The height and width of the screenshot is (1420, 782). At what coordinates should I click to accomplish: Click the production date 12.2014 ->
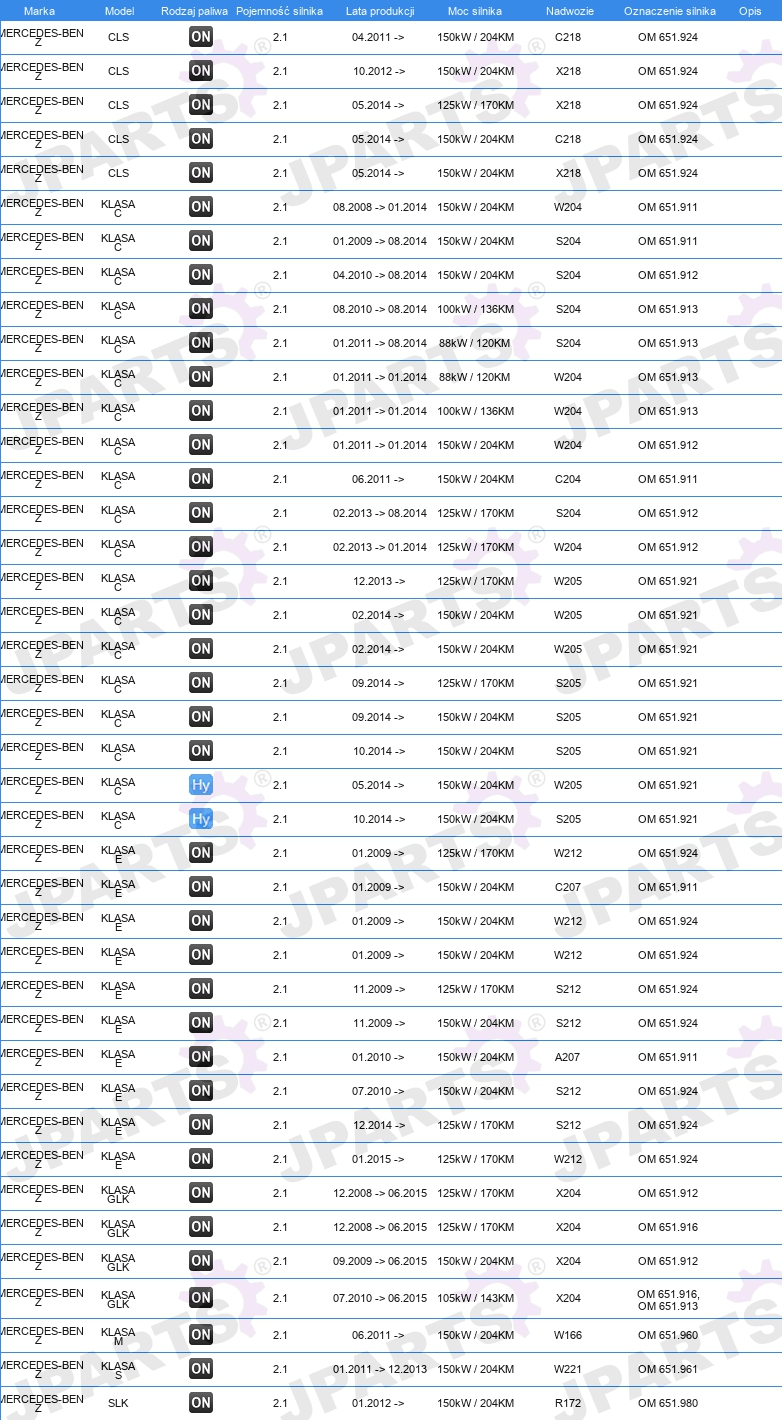(378, 1125)
